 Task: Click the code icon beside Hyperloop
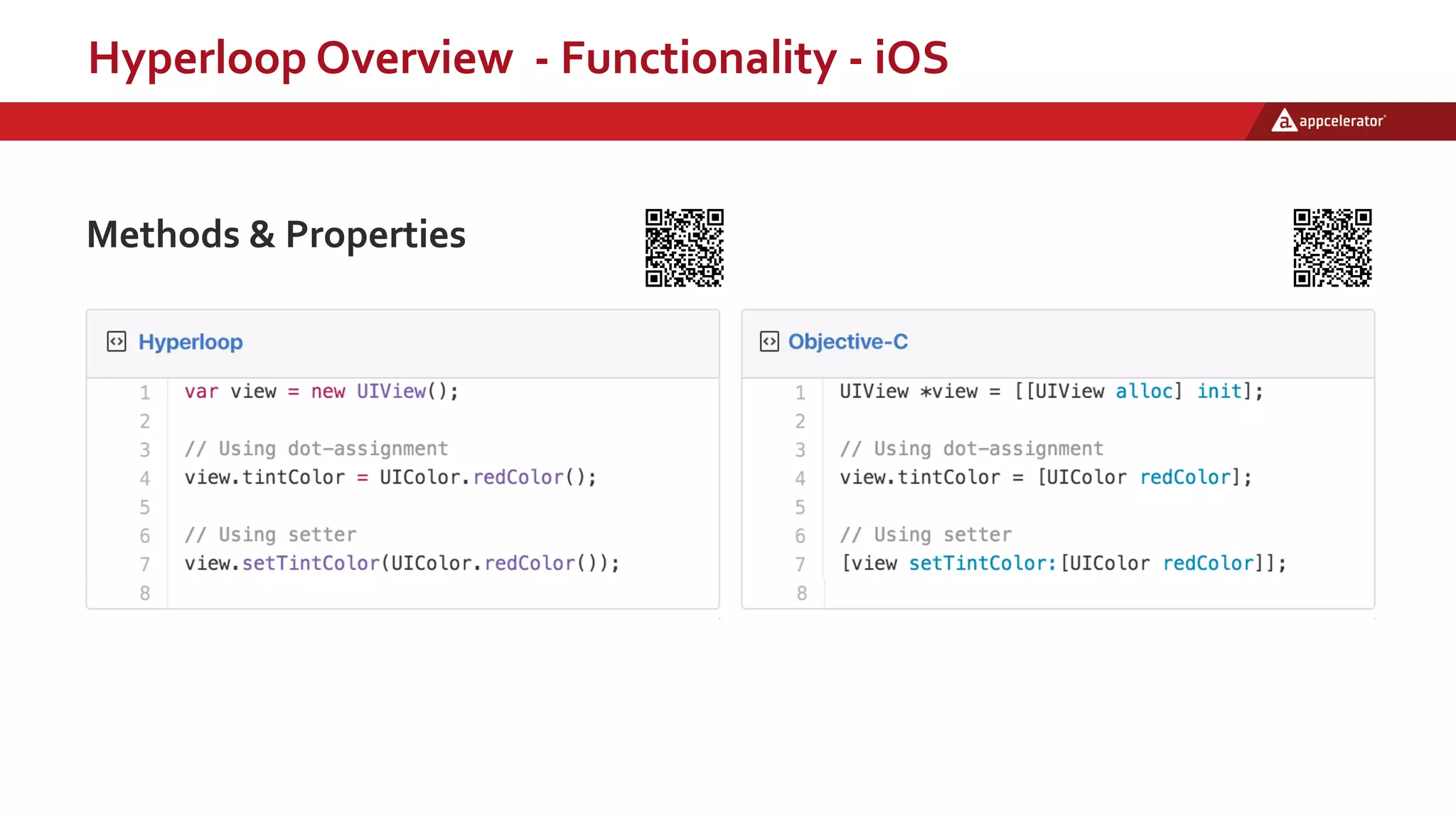pos(117,342)
